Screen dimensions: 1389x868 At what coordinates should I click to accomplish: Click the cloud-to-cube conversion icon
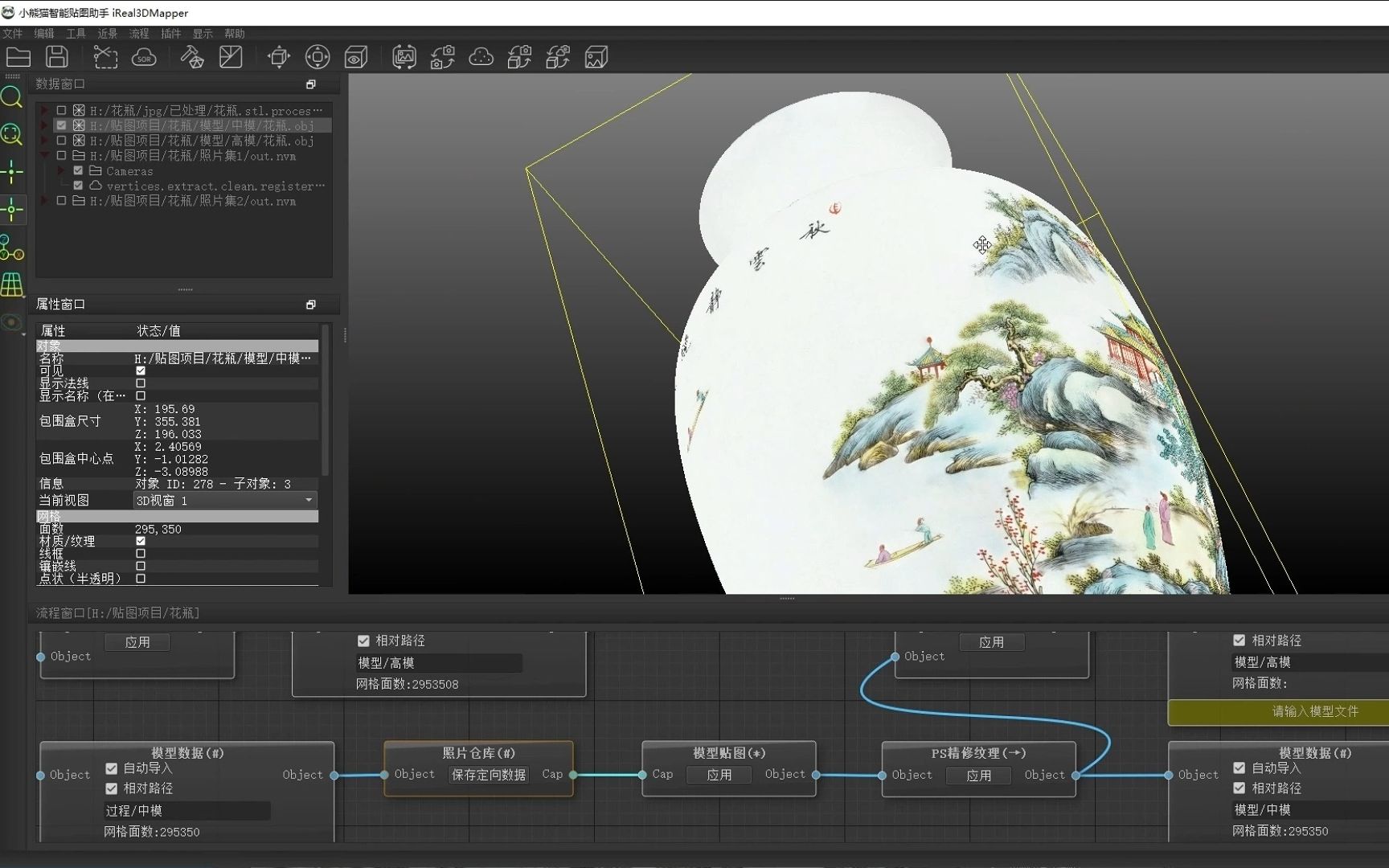[x=558, y=57]
